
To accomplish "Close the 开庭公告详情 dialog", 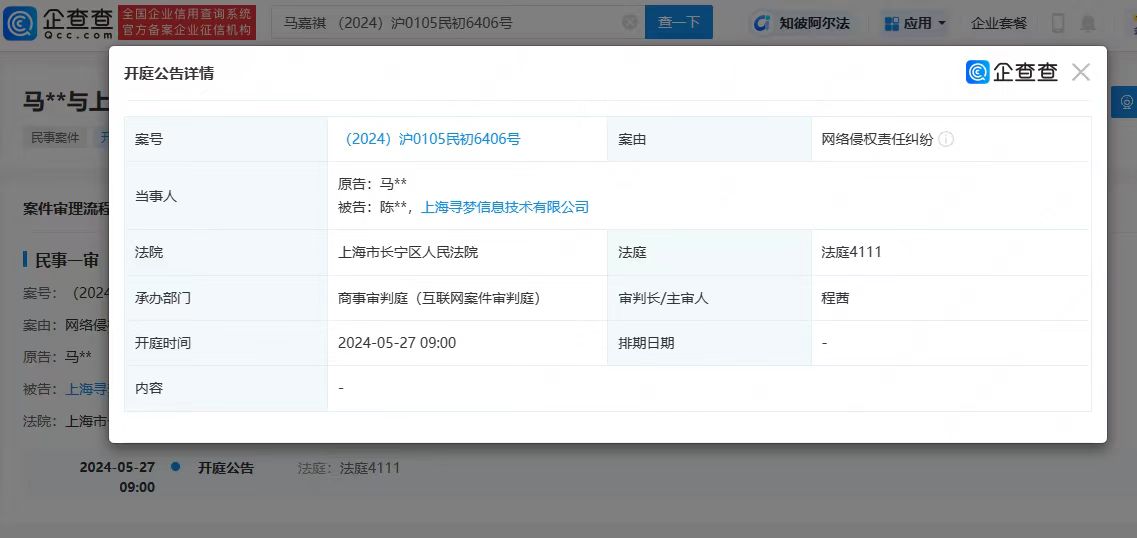I will pos(1081,72).
